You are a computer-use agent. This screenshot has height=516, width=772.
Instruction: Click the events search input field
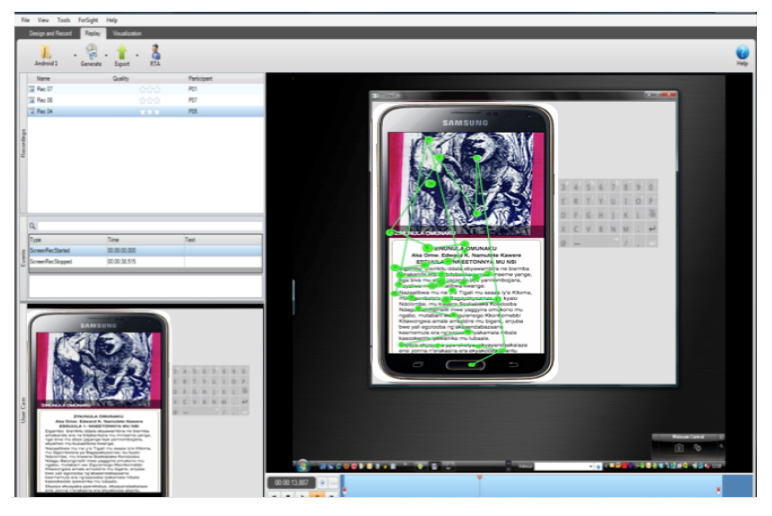point(150,227)
